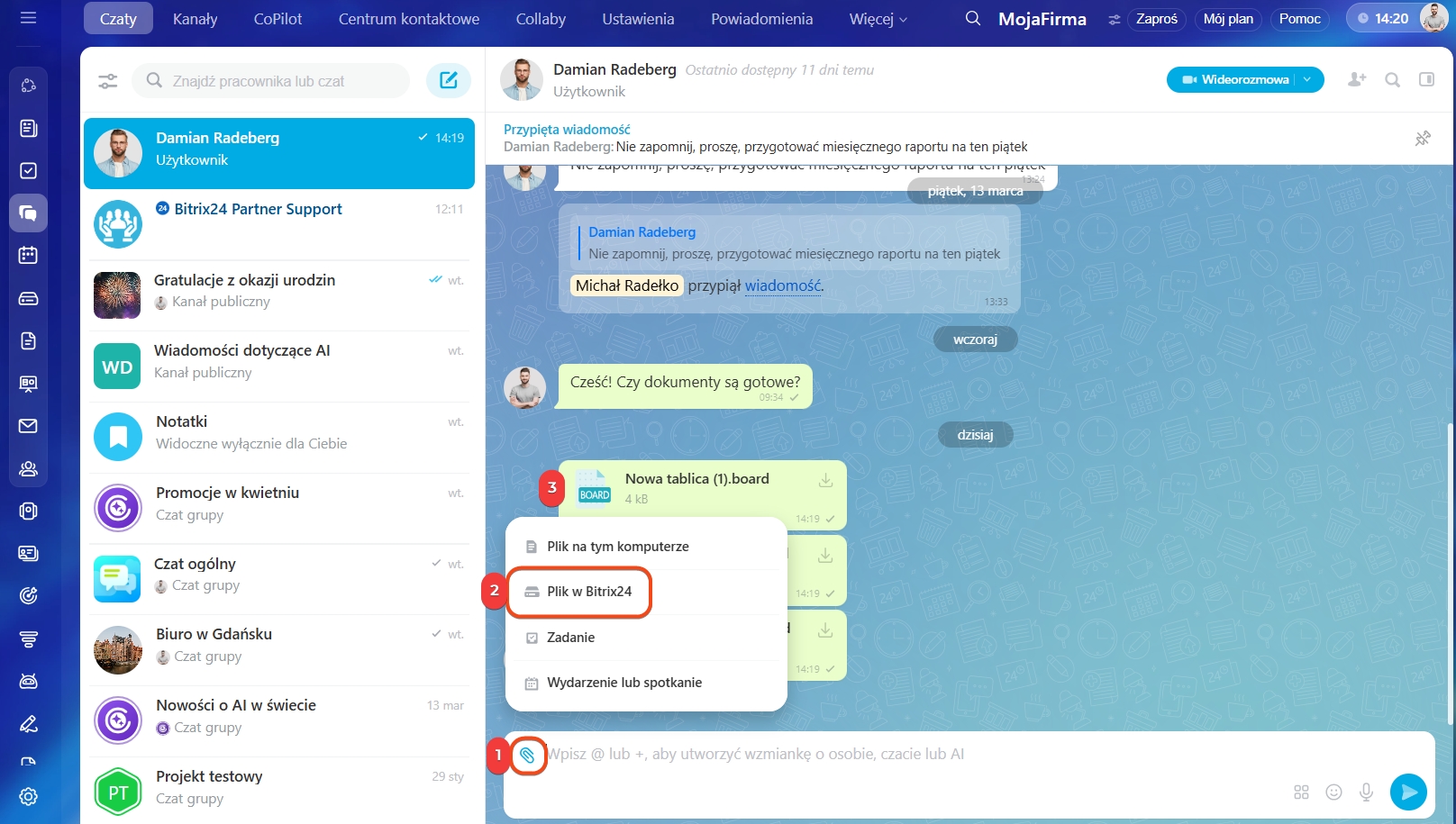The height and width of the screenshot is (824, 1456).
Task: Open the messenger chat bubbles sidebar icon
Action: click(28, 213)
